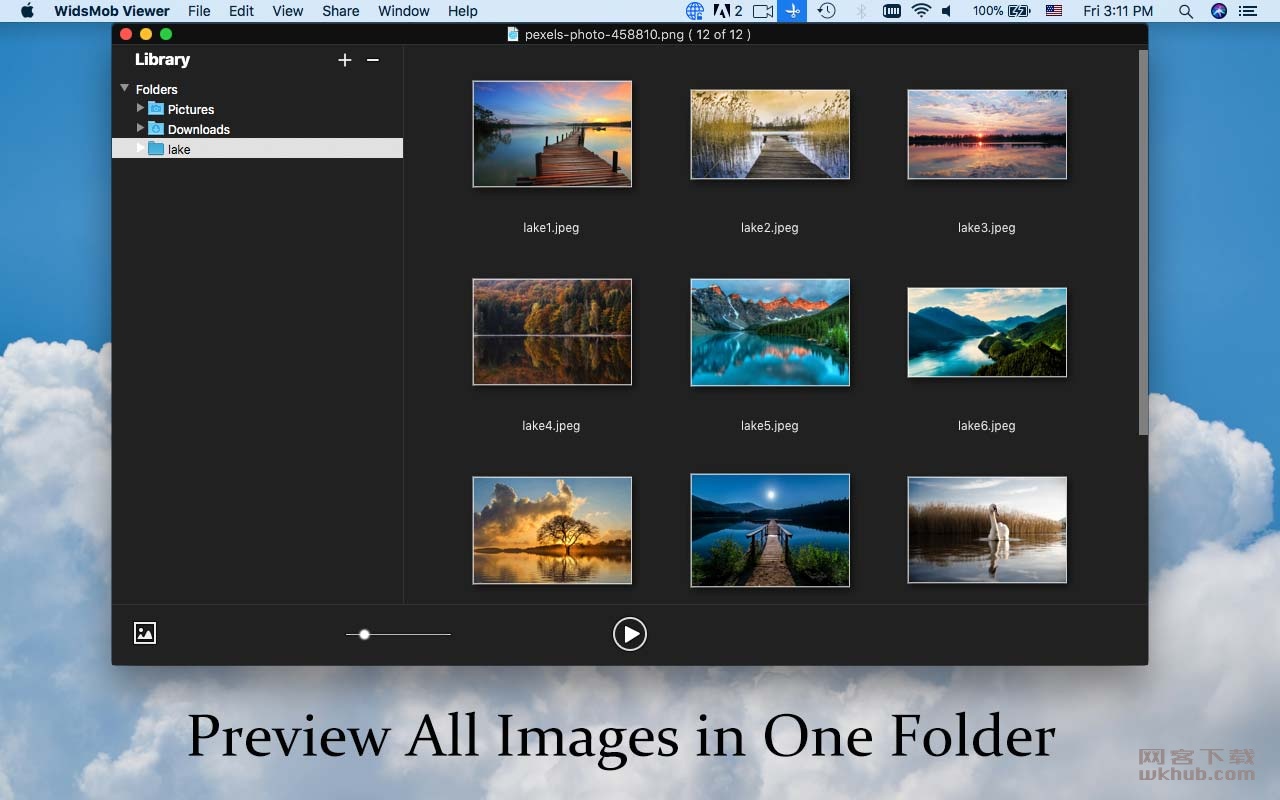Open Spotlight search in menu bar

(1186, 11)
